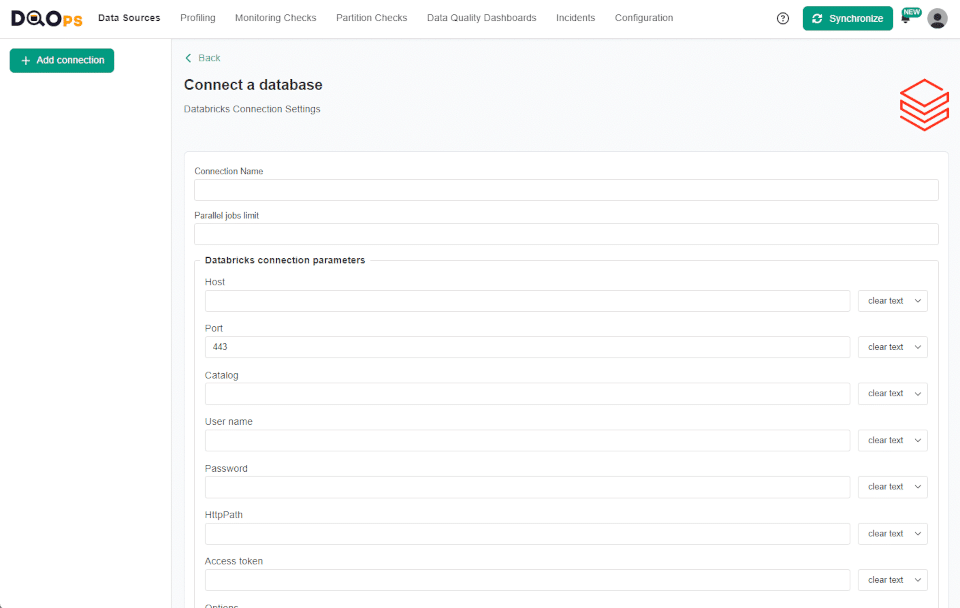Screen dimensions: 960x608
Task: Click the Synchronize button
Action: pos(847,18)
